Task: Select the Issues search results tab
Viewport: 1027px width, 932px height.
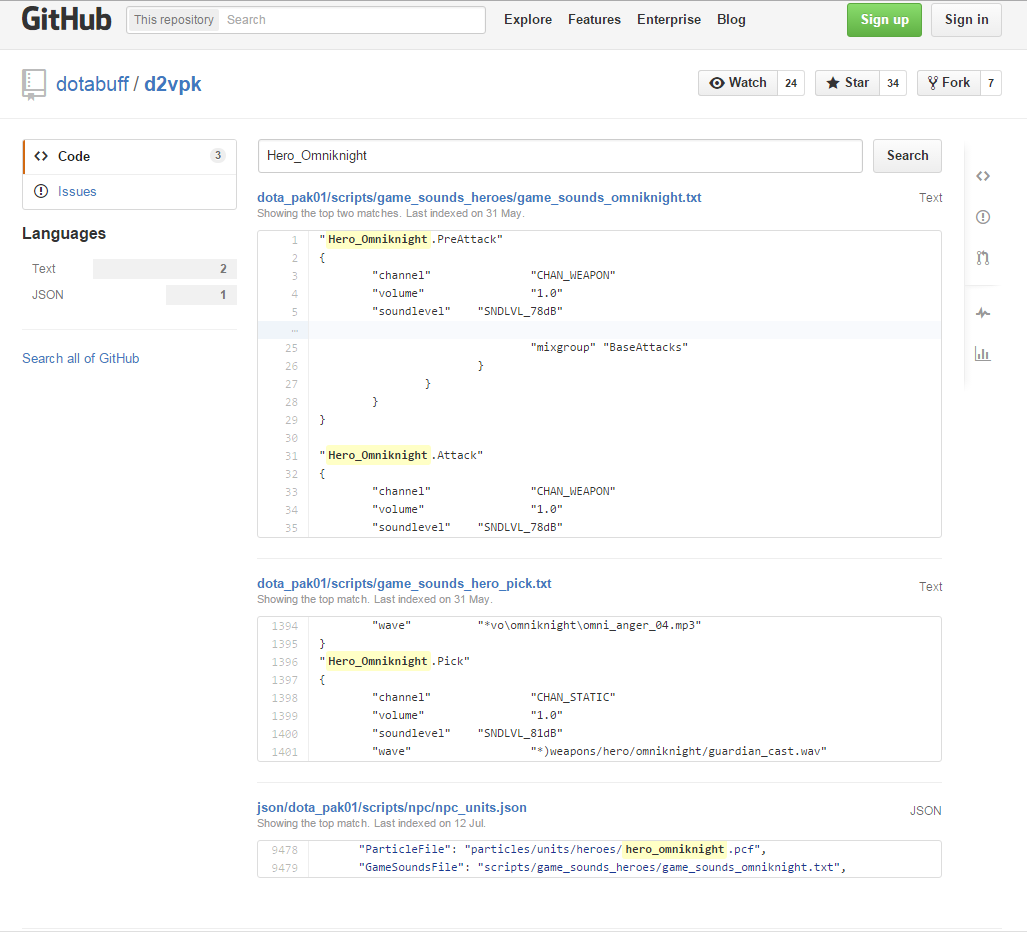Action: (x=77, y=191)
